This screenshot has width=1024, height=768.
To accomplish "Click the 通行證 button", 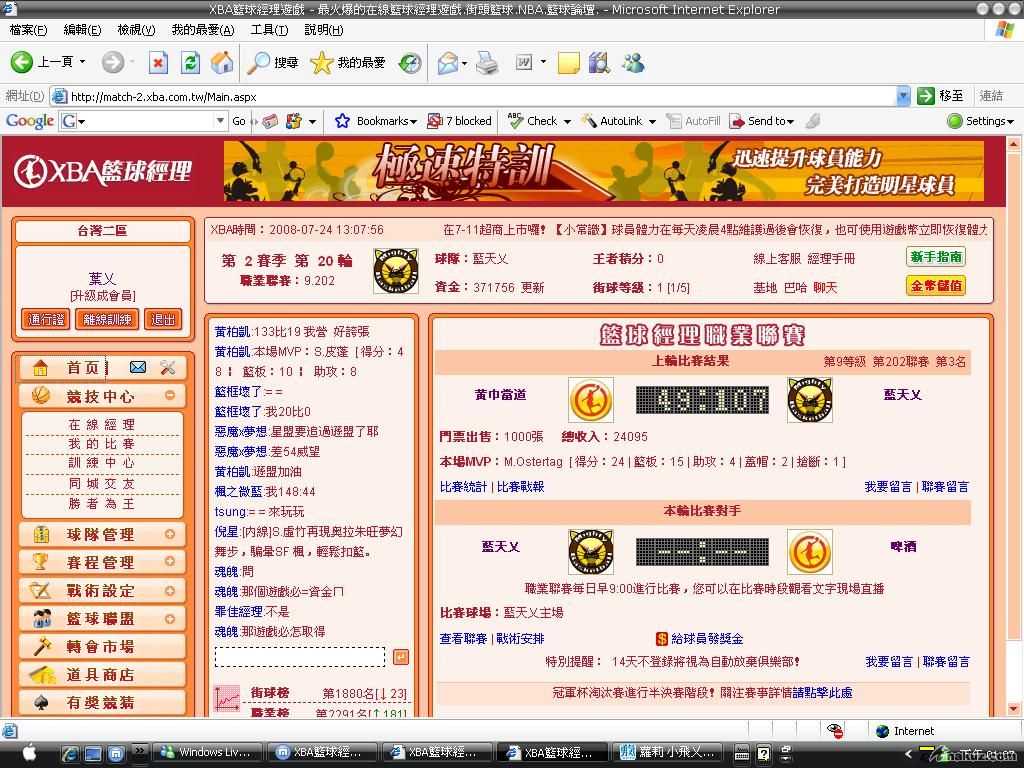I will [x=46, y=319].
